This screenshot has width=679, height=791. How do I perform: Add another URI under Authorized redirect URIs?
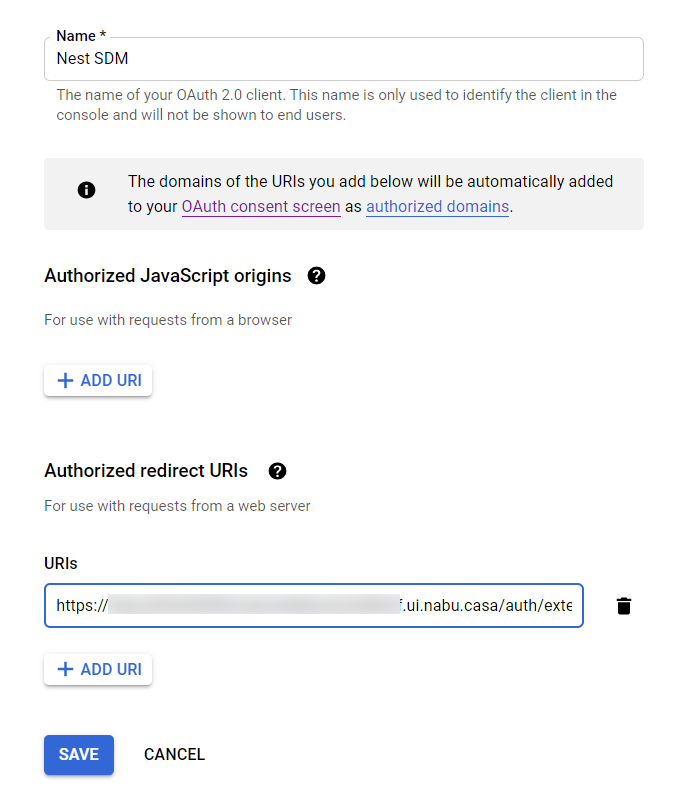pyautogui.click(x=98, y=669)
